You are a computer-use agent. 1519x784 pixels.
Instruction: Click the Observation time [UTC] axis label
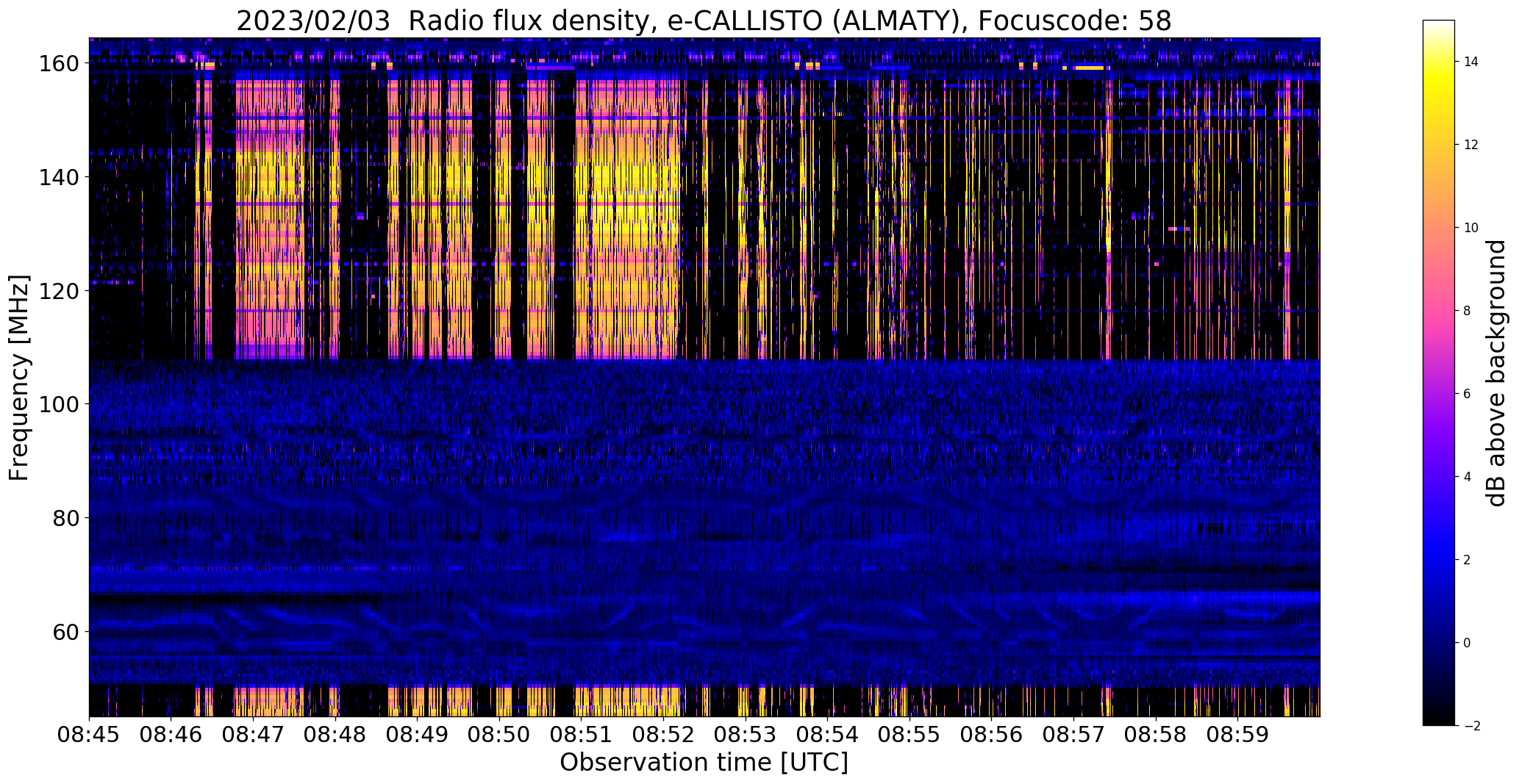click(x=704, y=763)
